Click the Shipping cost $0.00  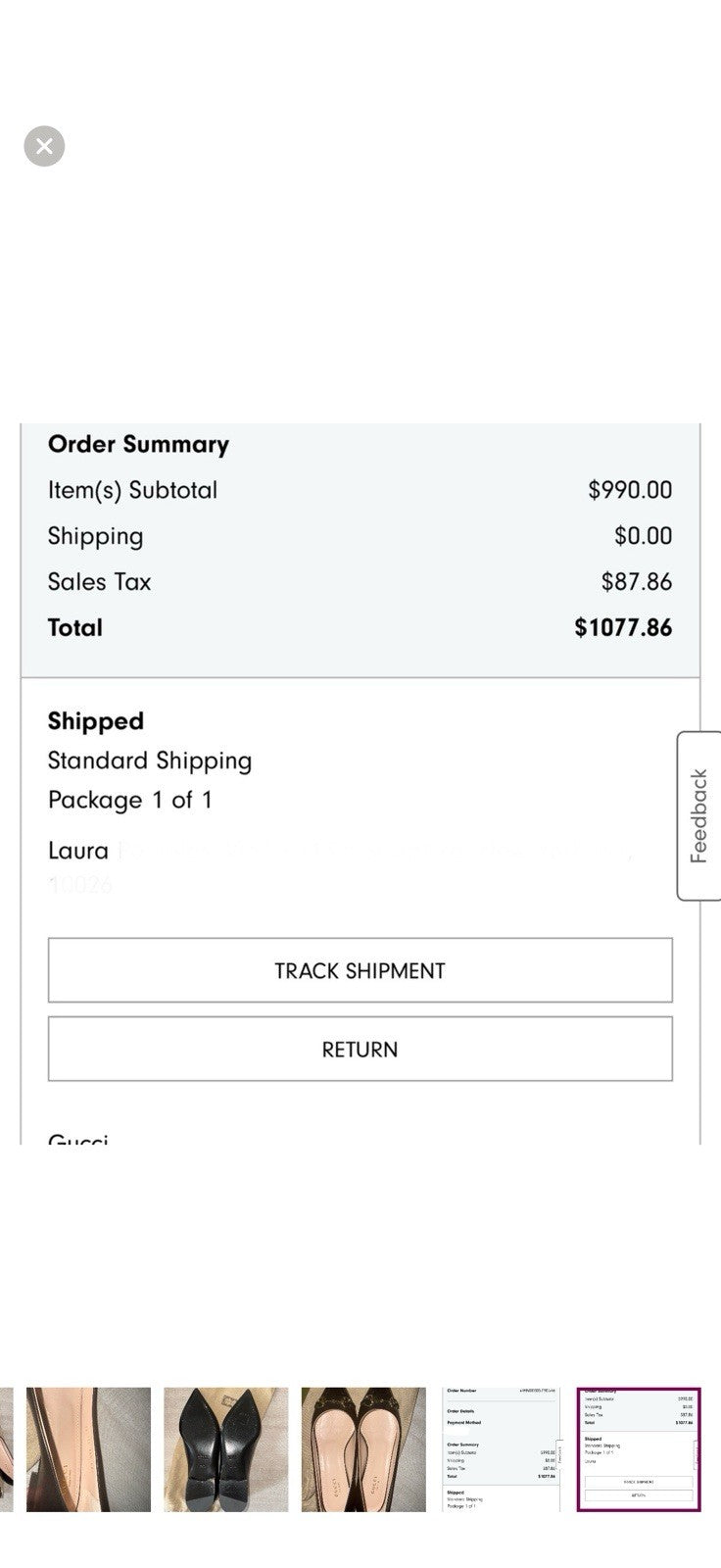click(x=644, y=535)
